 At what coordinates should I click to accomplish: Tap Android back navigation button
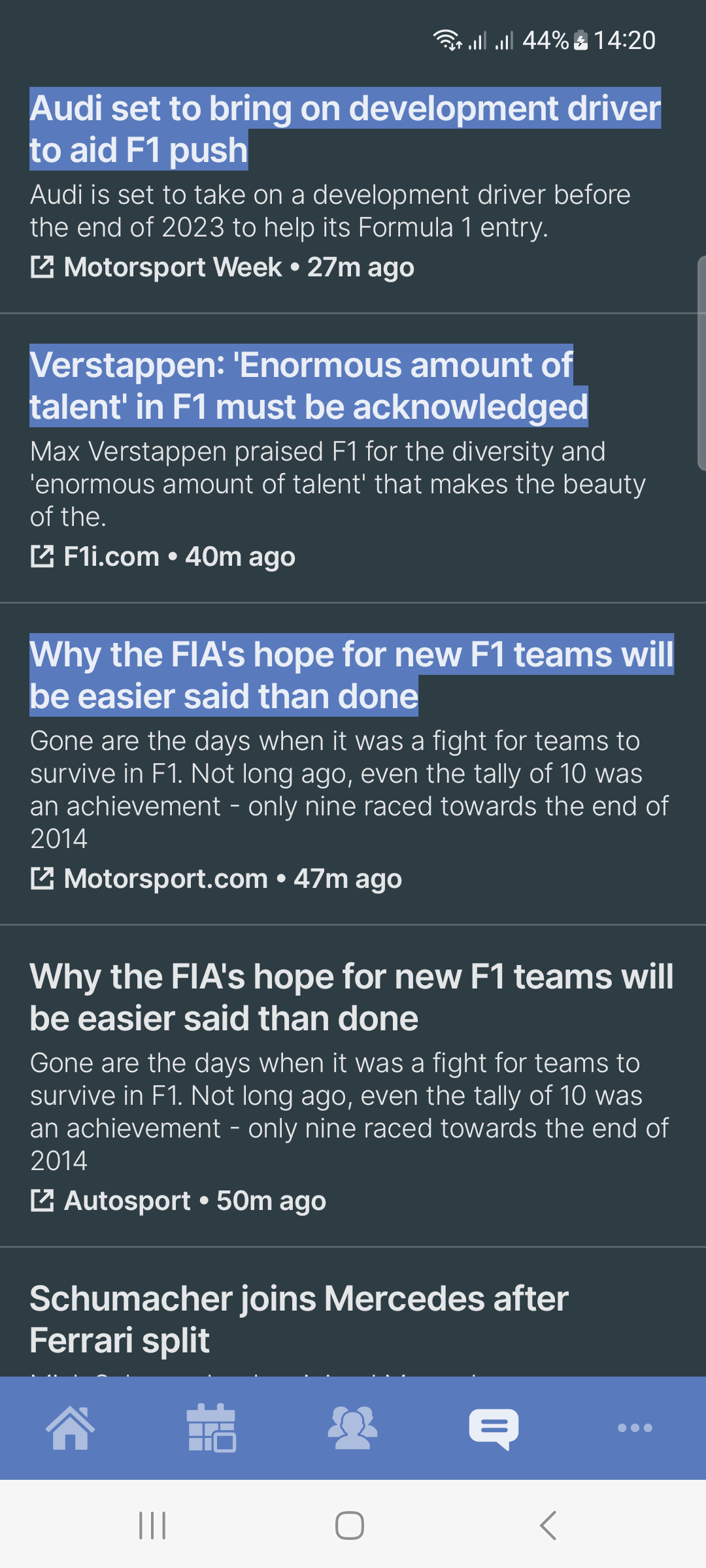tap(548, 1526)
